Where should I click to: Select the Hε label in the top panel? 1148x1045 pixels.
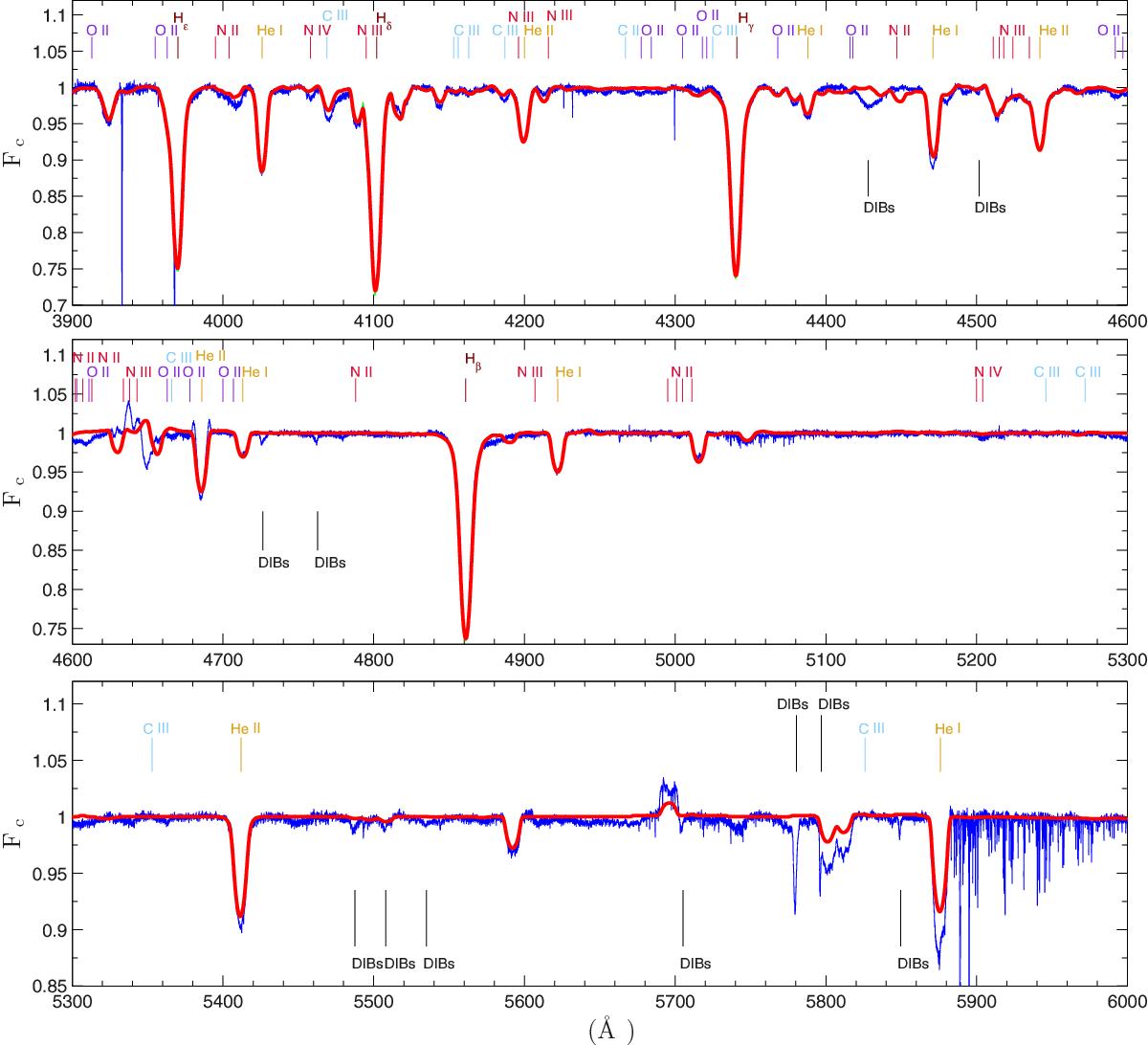click(180, 18)
